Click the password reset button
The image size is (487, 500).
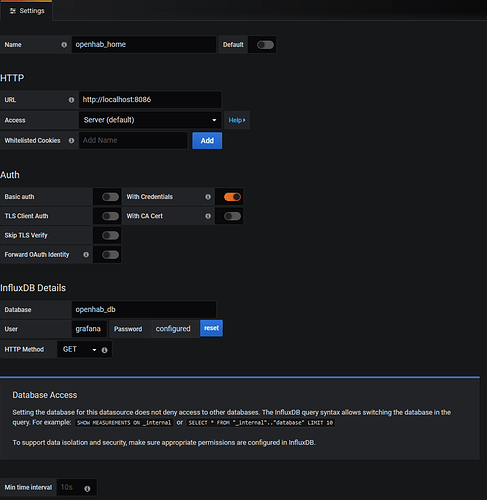pos(211,328)
